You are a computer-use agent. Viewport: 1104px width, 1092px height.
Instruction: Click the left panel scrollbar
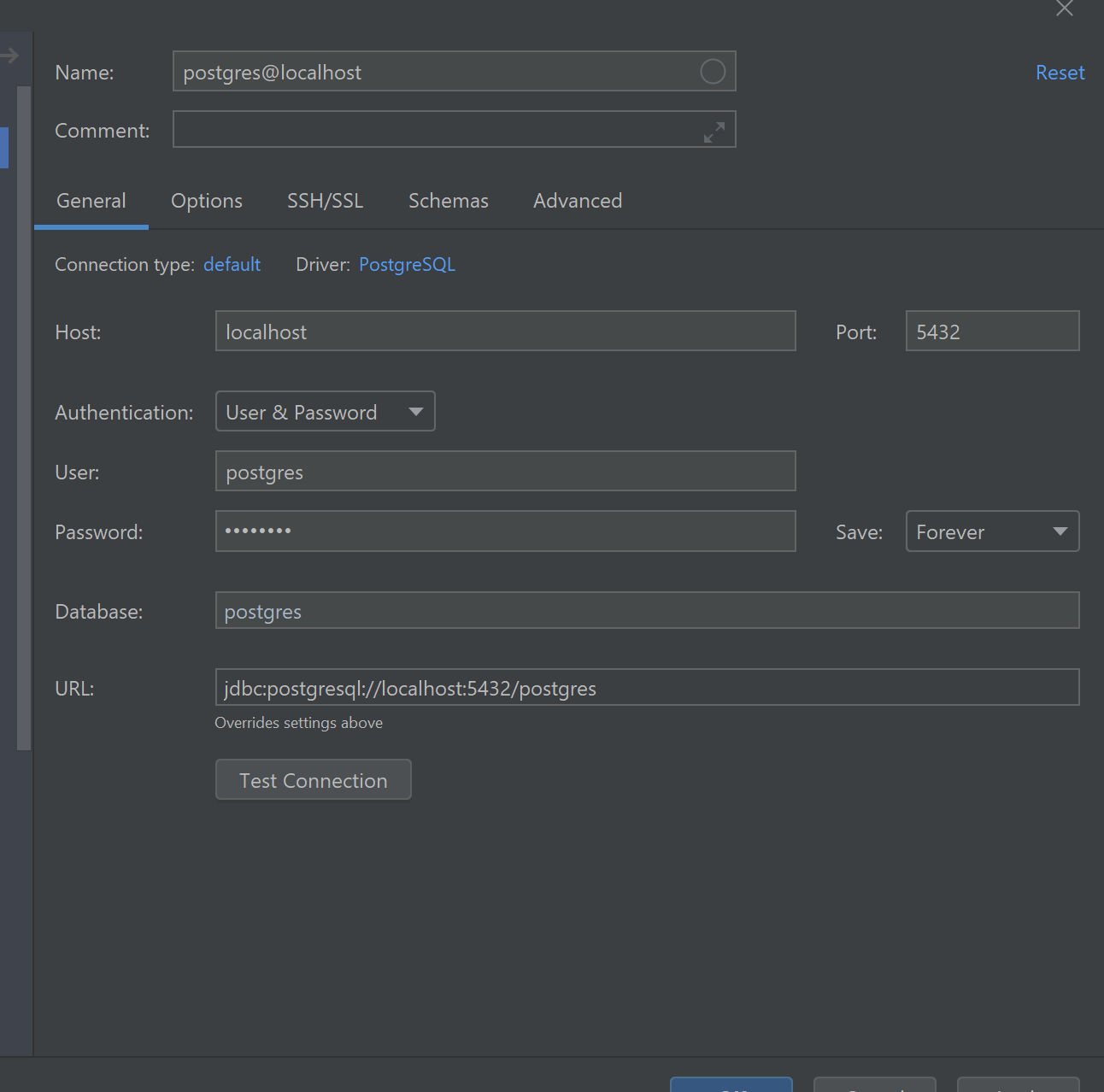[x=24, y=419]
